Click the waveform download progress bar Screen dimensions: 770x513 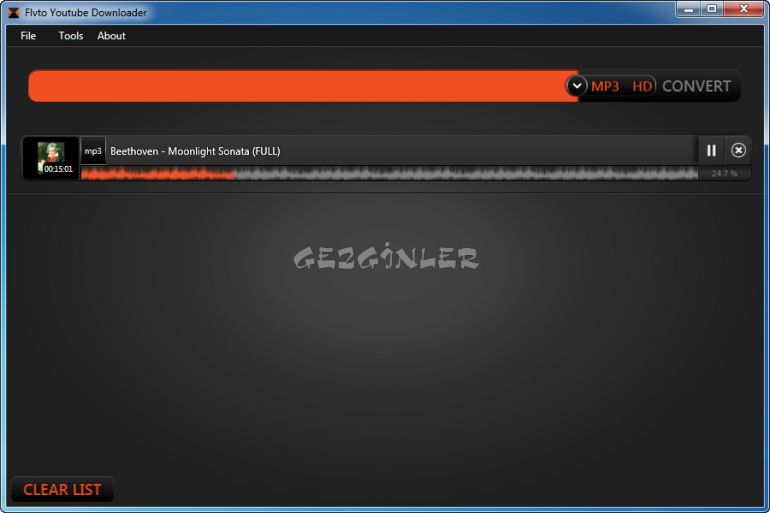click(x=389, y=173)
